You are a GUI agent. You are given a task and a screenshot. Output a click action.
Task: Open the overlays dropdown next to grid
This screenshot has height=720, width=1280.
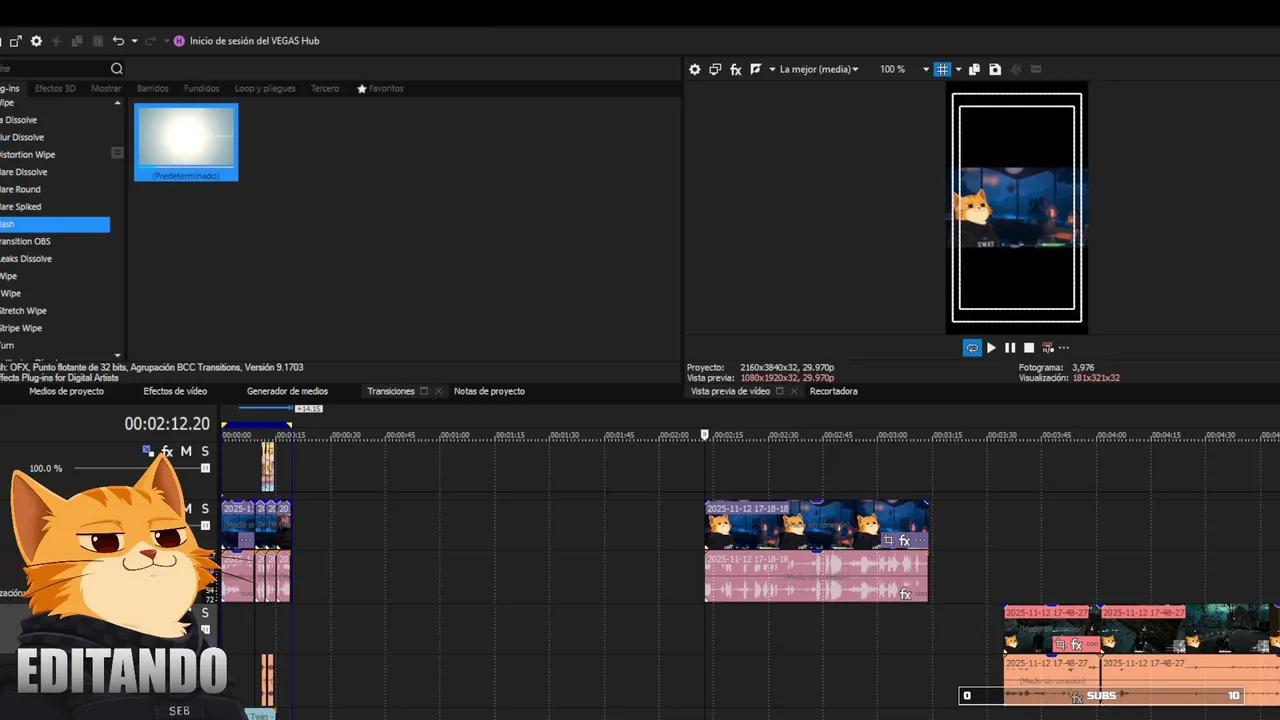[958, 69]
